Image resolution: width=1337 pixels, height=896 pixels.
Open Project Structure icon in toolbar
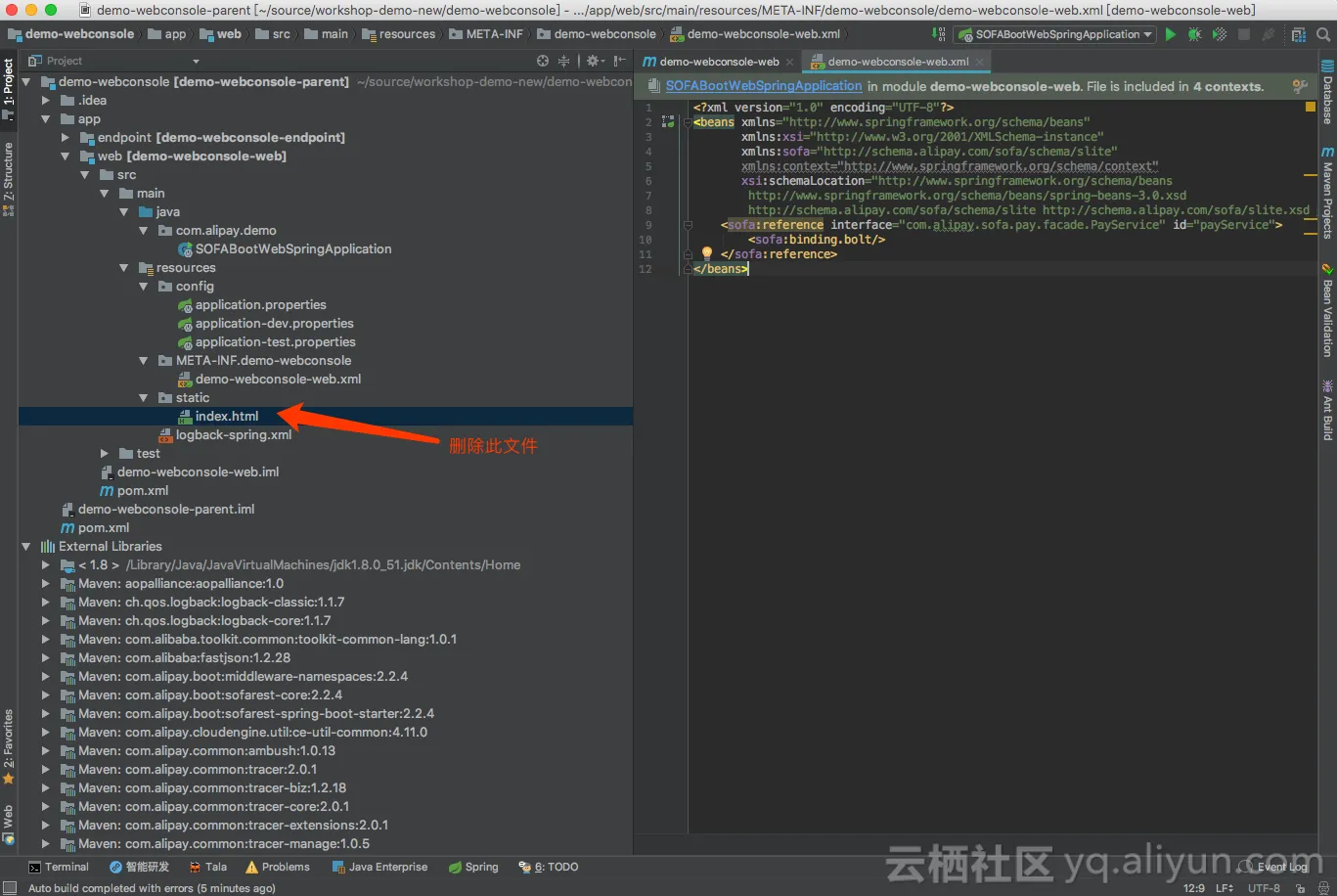(x=1298, y=34)
